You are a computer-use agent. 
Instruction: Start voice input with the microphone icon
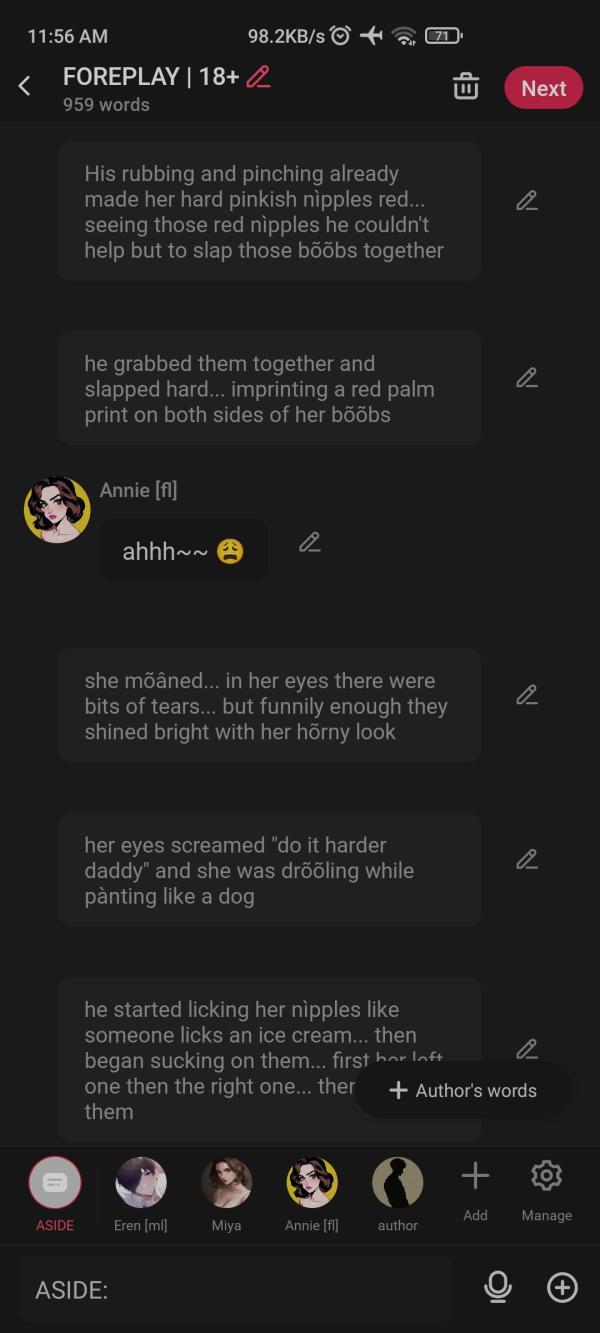coord(497,1288)
